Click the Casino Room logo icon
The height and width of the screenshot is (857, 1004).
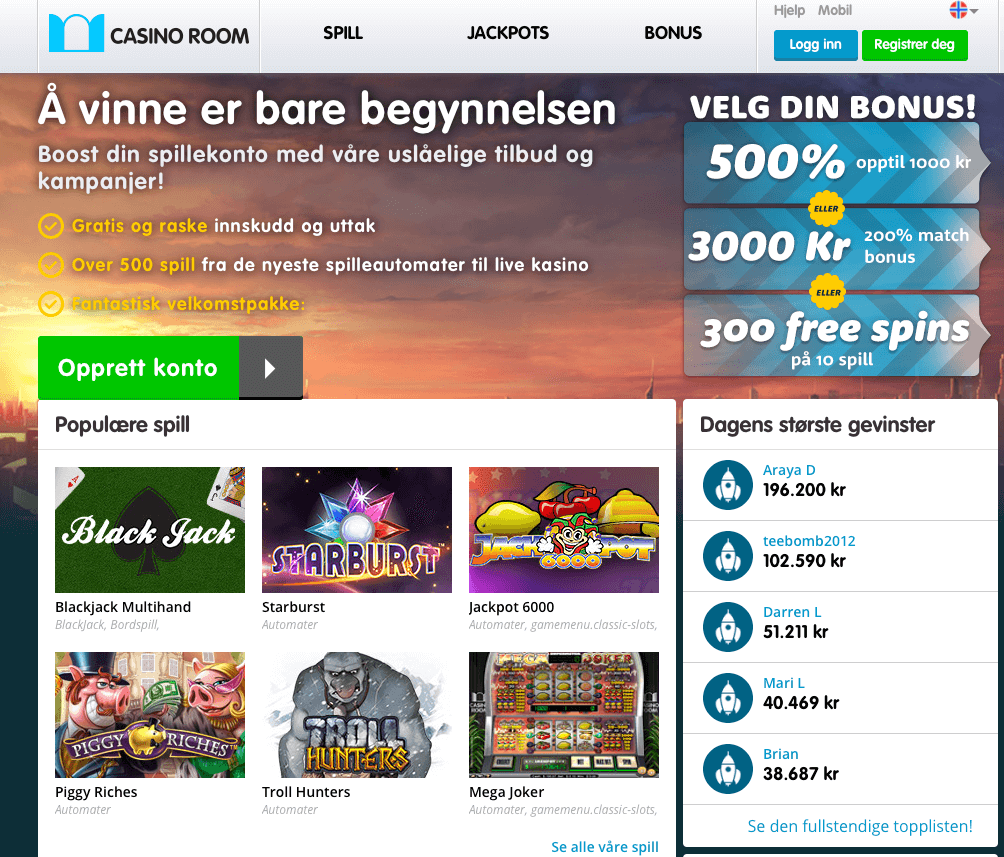coord(76,33)
